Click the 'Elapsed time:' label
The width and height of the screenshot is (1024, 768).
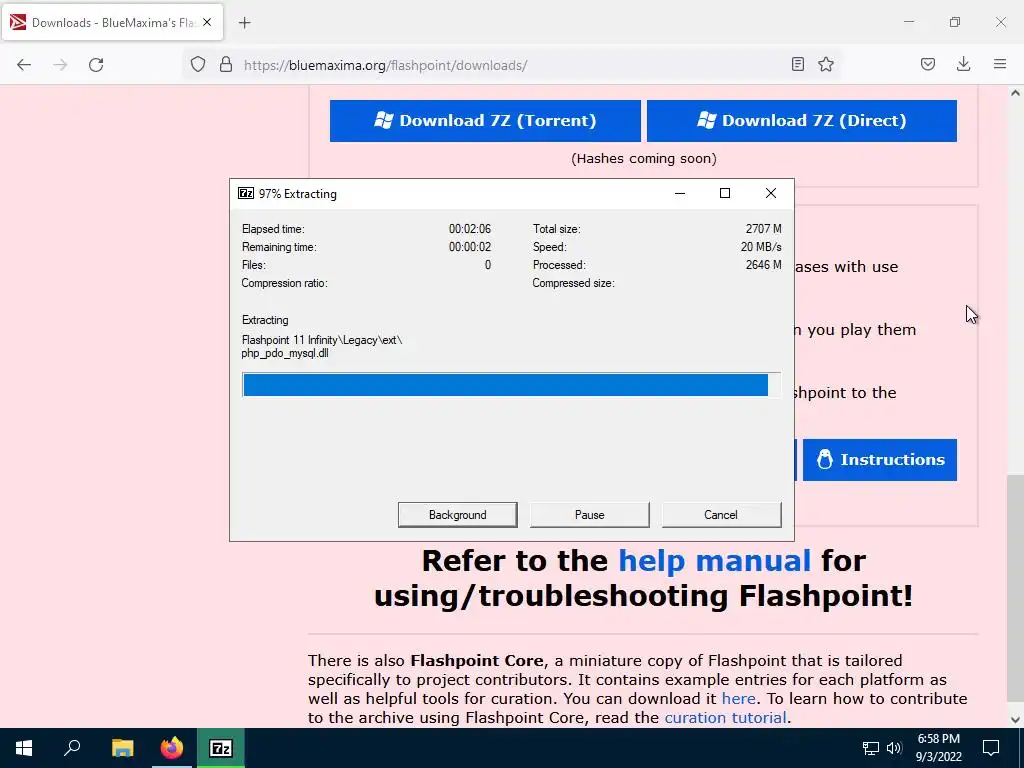273,229
